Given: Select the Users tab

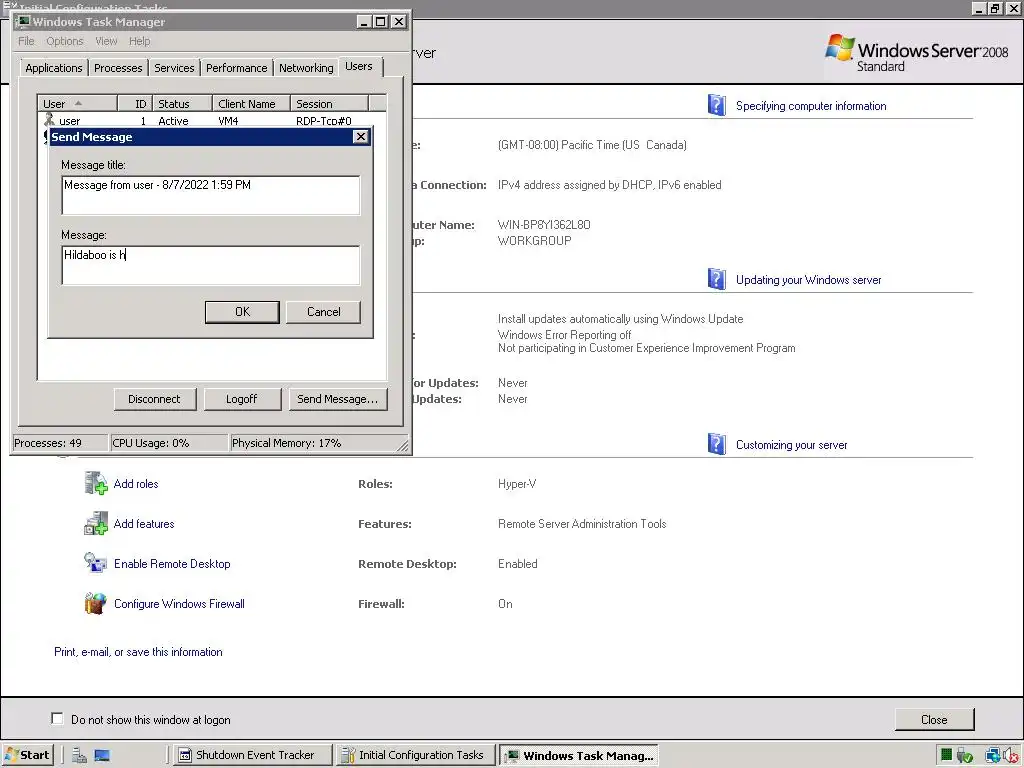Looking at the screenshot, I should pos(359,67).
